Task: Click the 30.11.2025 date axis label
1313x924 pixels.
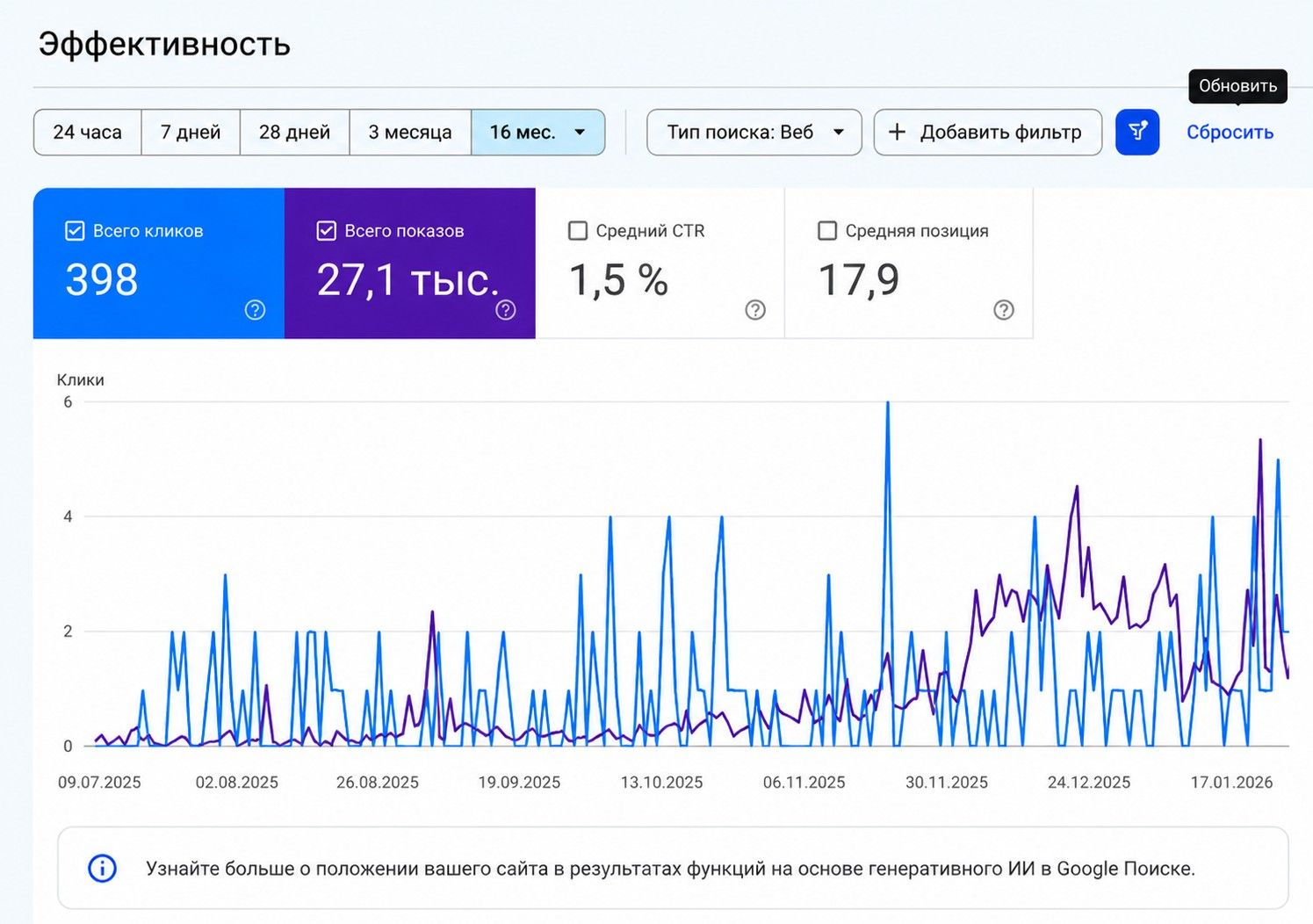Action: (947, 783)
